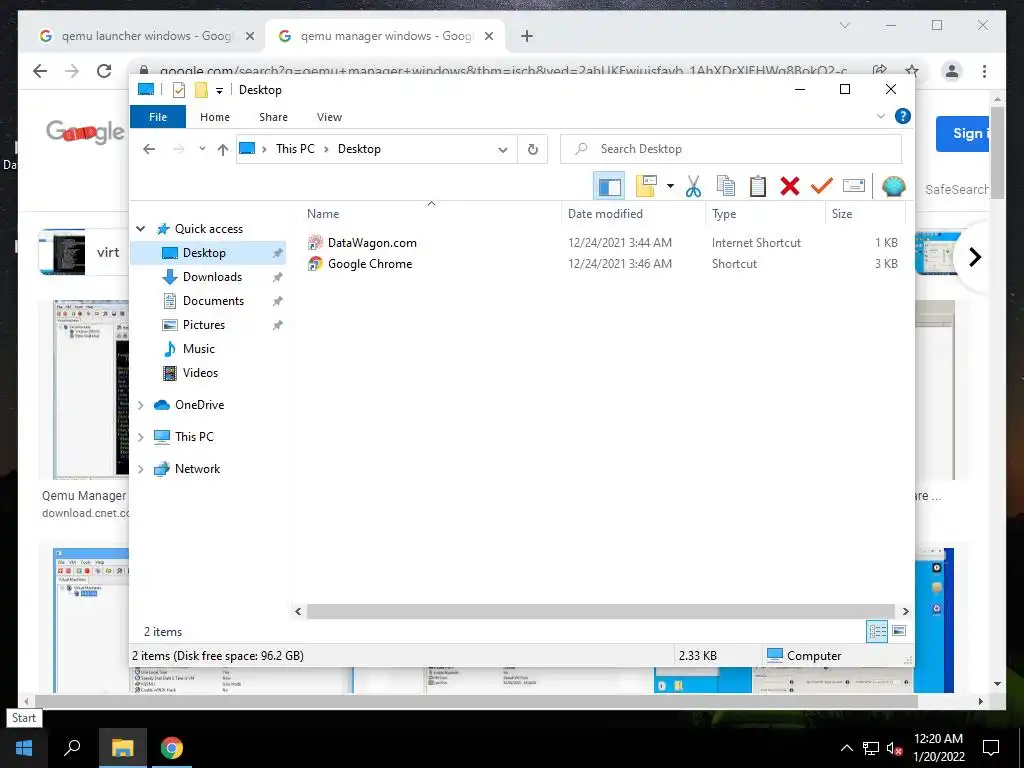Screen dimensions: 1024x768
Task: Click the Properties quick access toolbar icon
Action: coord(178,90)
